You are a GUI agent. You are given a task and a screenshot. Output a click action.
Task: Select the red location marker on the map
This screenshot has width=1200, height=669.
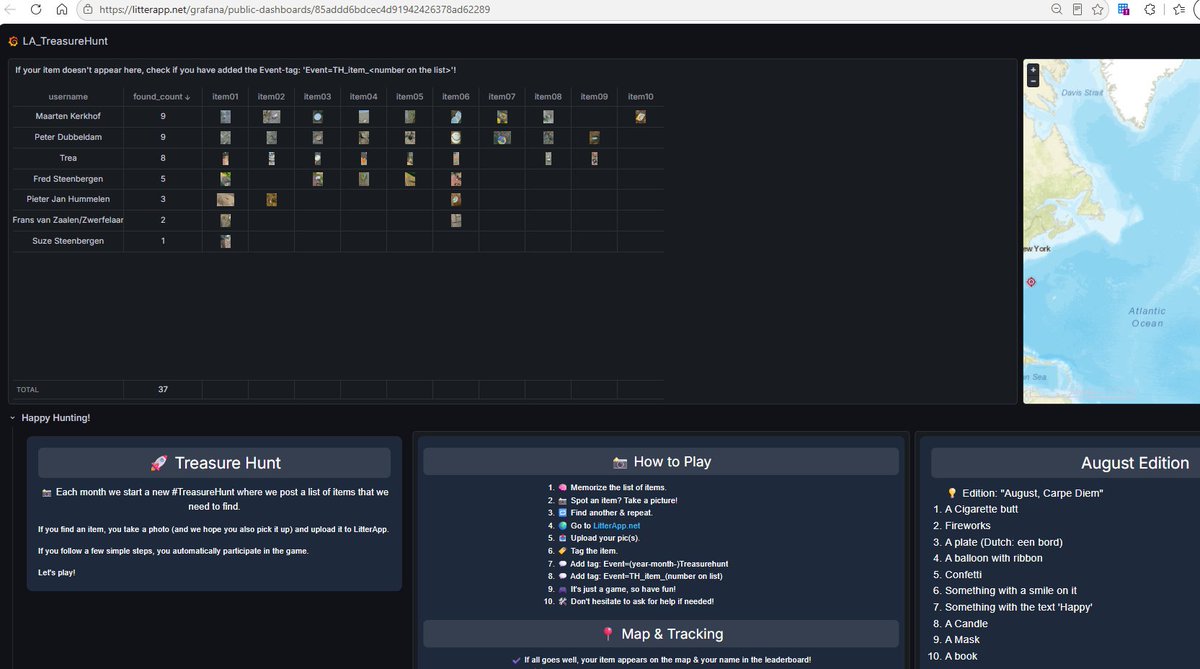pos(1031,282)
